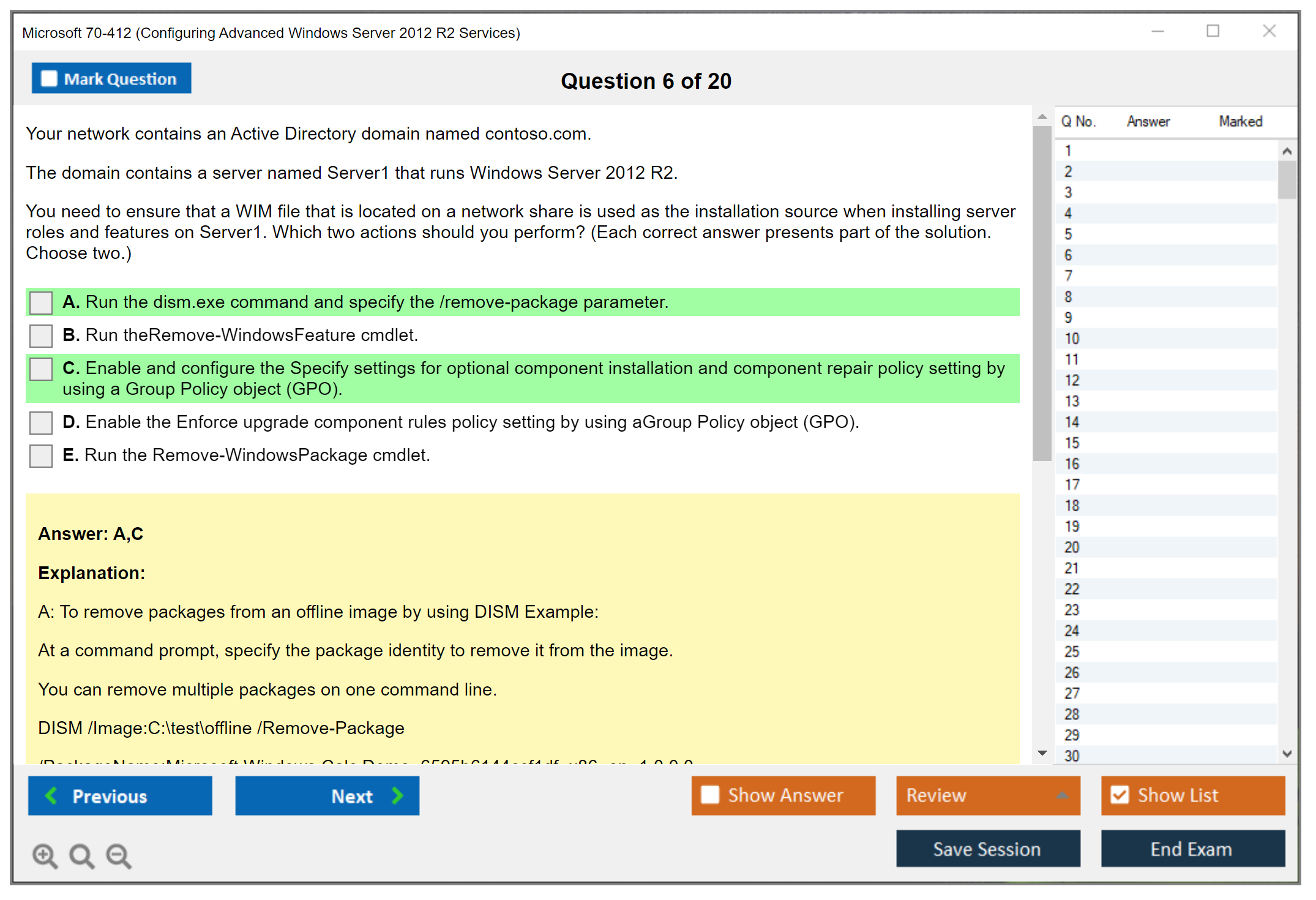Click the reset zoom magnifier icon

point(81,855)
